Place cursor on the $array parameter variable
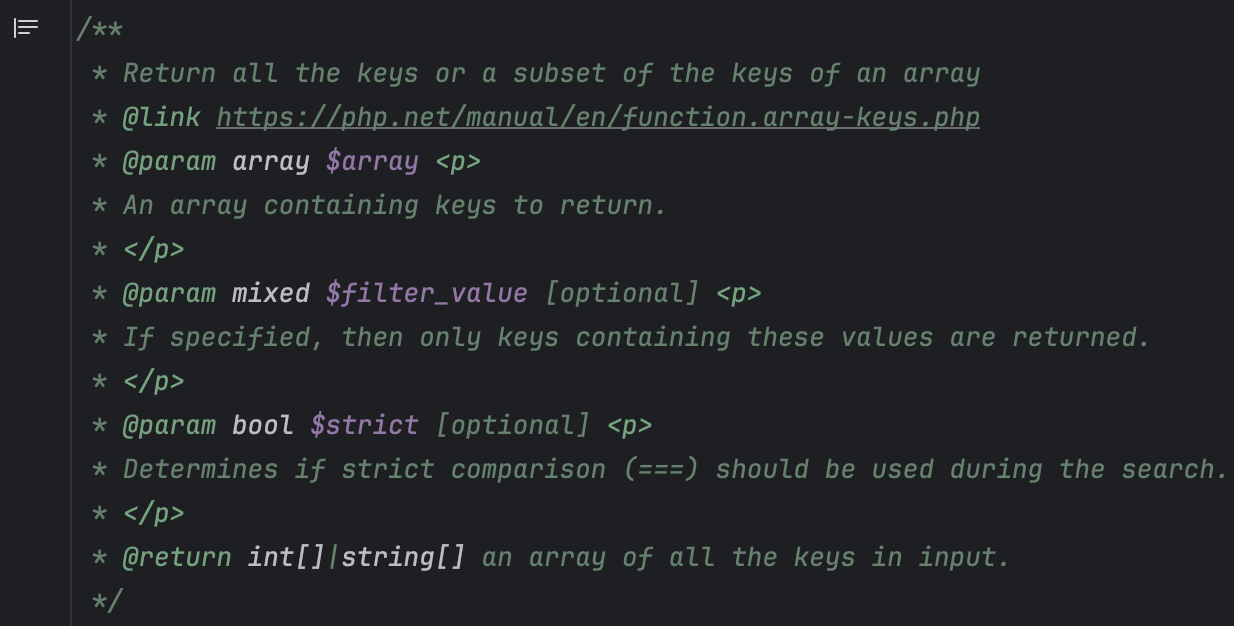1234x626 pixels. point(372,161)
